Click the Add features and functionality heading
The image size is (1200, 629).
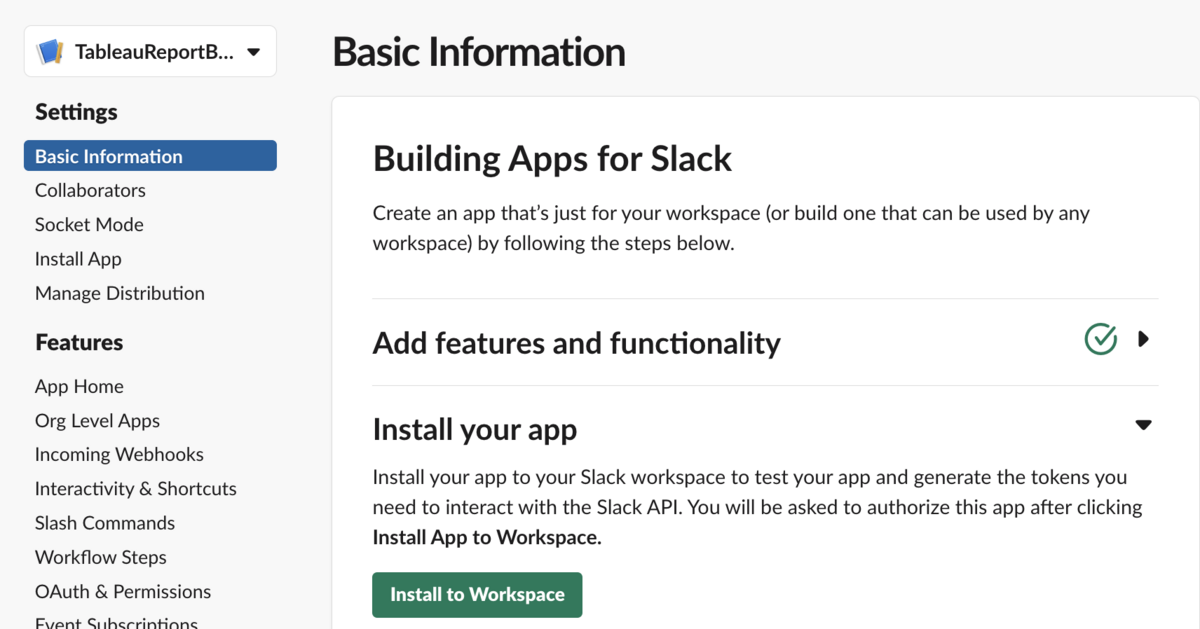[x=576, y=343]
